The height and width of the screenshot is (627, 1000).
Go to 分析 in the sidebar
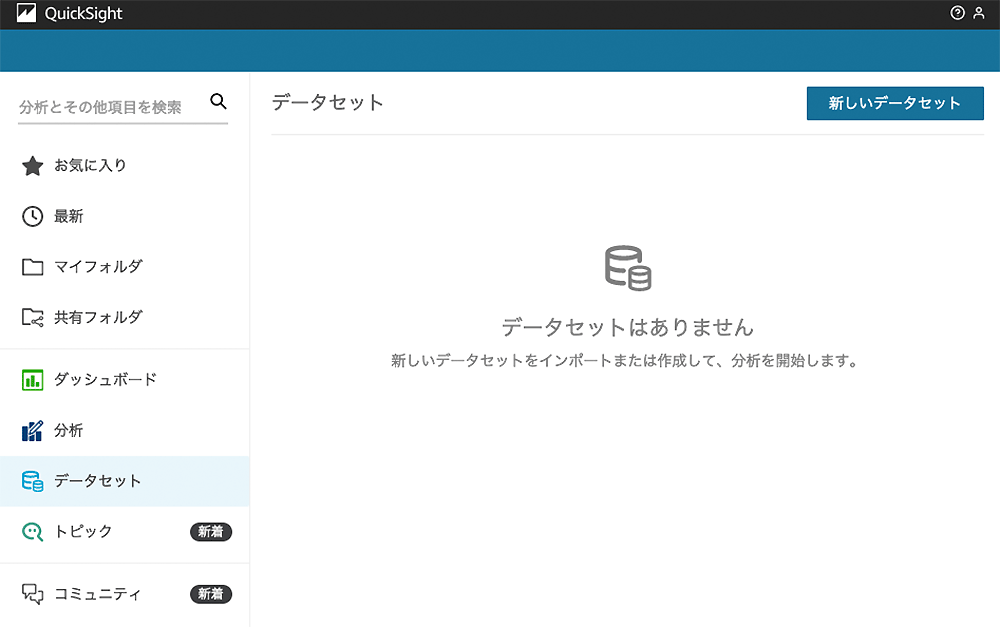(x=124, y=431)
